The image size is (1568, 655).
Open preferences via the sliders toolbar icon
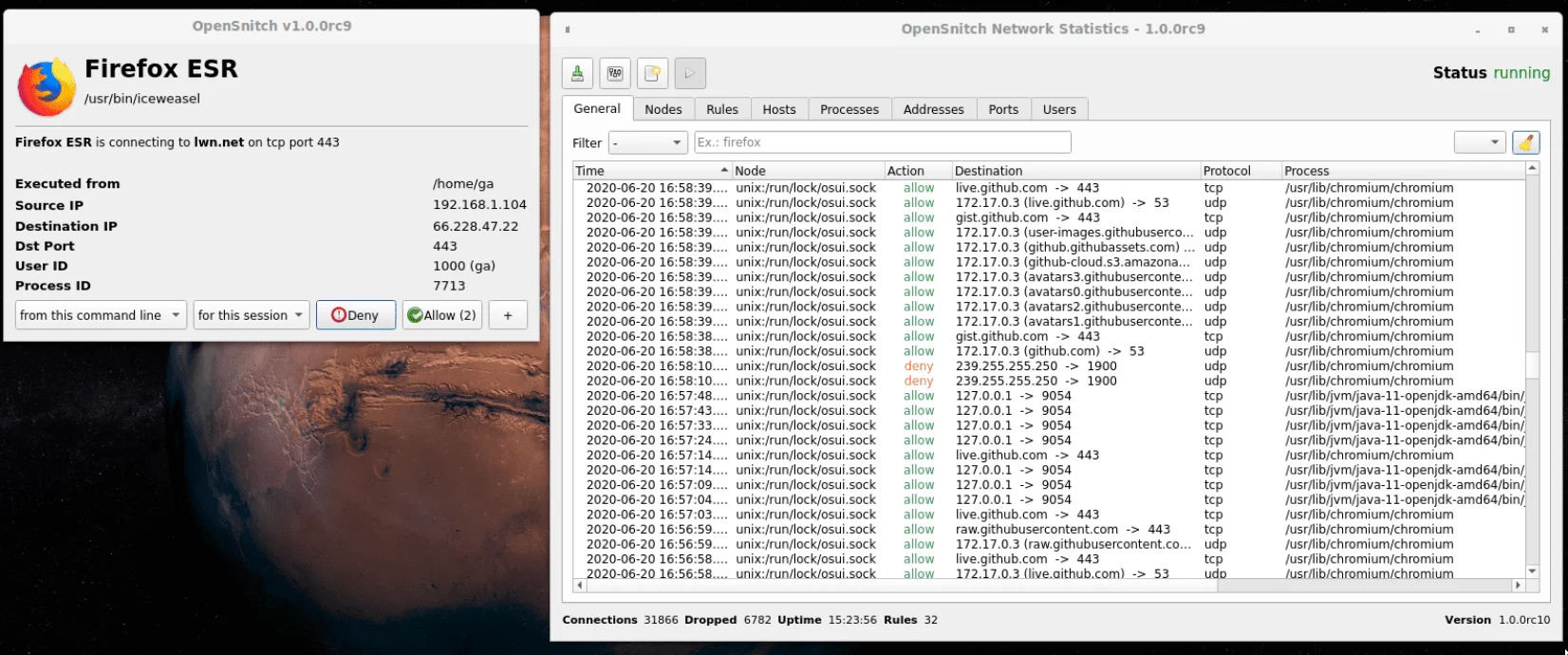[615, 73]
